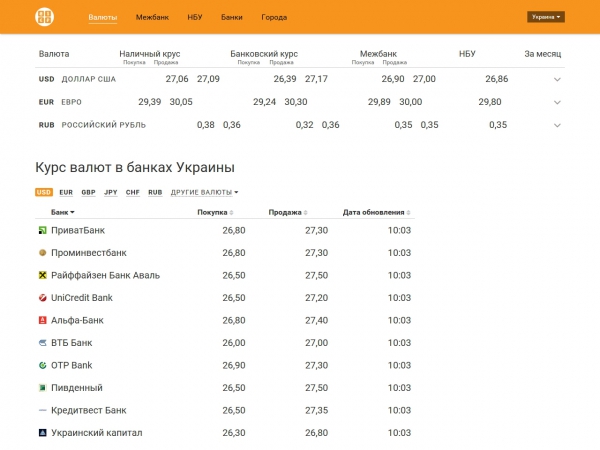Open the Кредитвест Банк link
The image size is (600, 450).
pyautogui.click(x=89, y=410)
